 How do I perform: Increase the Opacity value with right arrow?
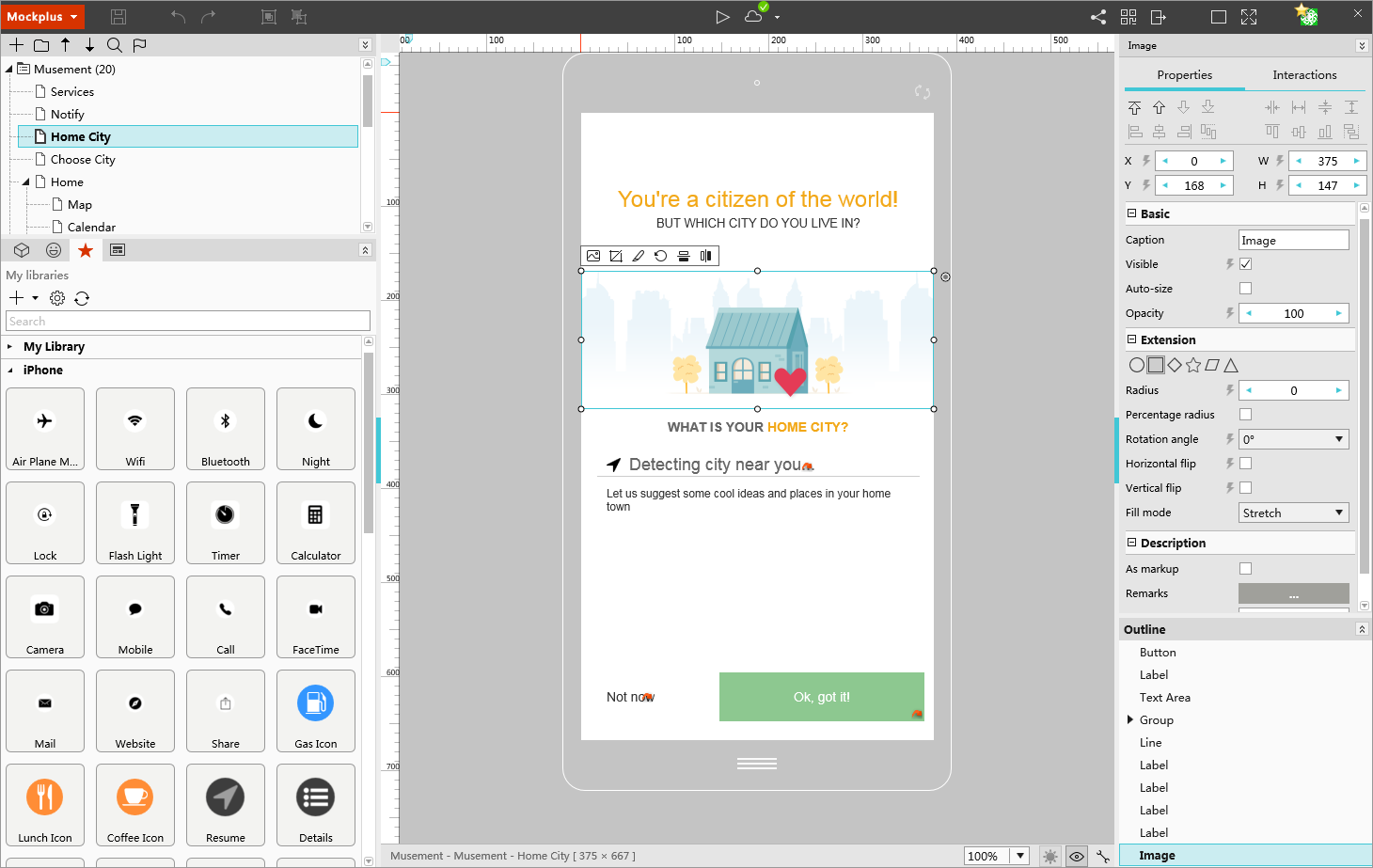pyautogui.click(x=1338, y=313)
